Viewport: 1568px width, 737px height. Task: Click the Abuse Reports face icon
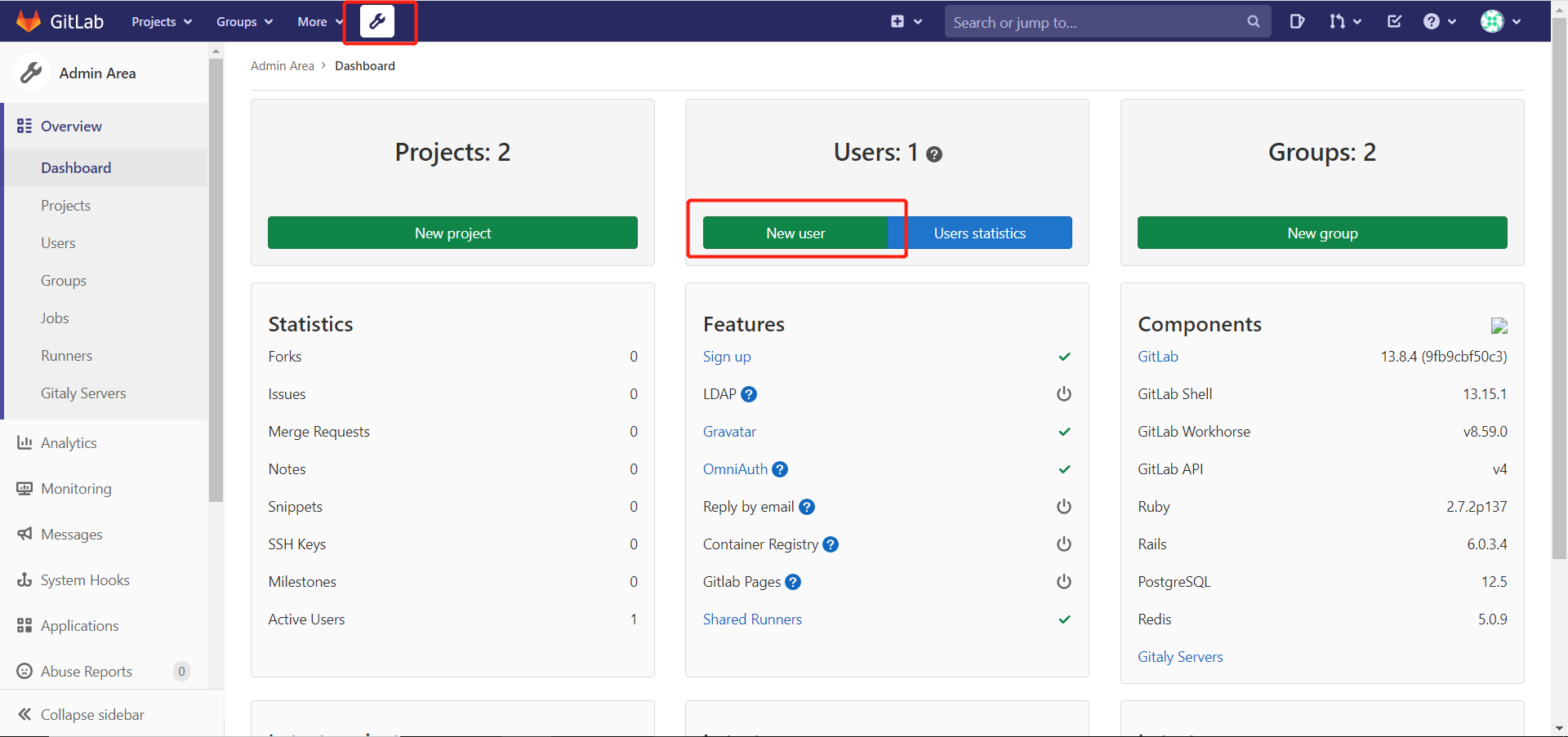tap(24, 671)
